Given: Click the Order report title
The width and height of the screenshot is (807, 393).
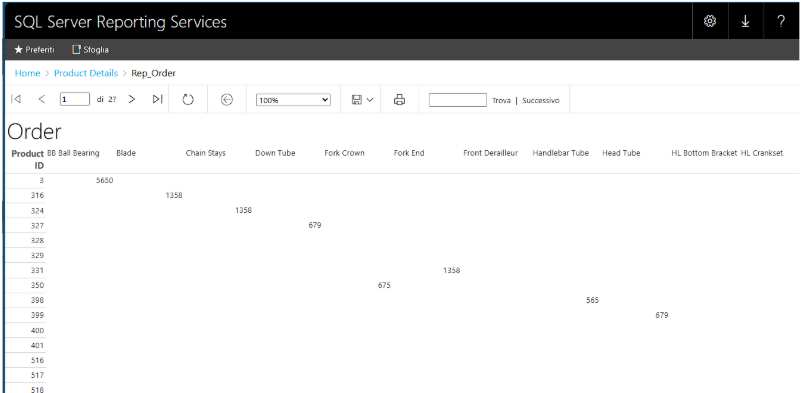Looking at the screenshot, I should [x=34, y=132].
